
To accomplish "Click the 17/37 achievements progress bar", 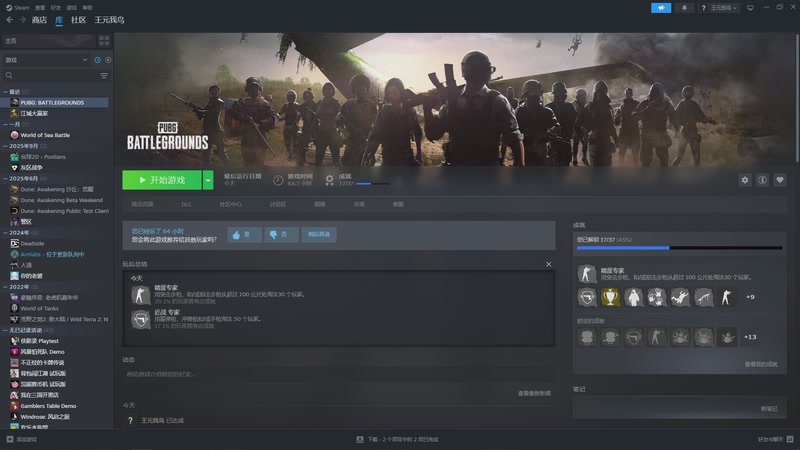I will coord(679,248).
